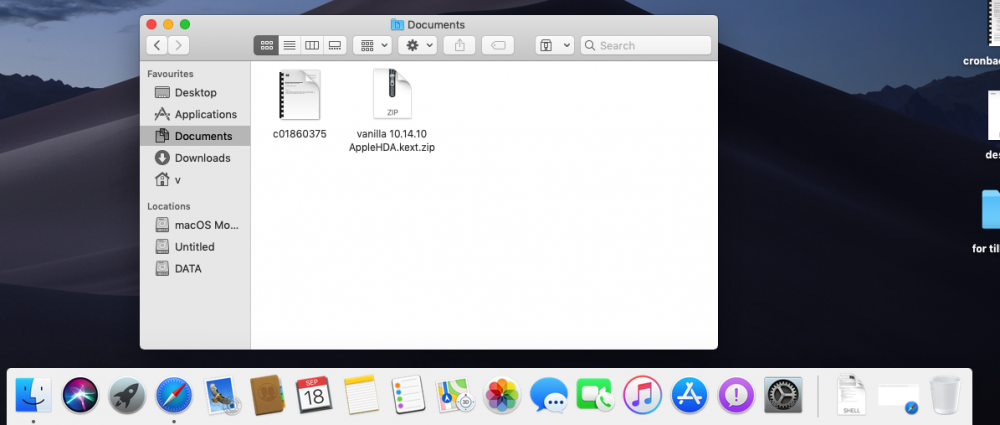Click the Search field in Finder
Image resolution: width=1000 pixels, height=425 pixels.
tap(645, 45)
